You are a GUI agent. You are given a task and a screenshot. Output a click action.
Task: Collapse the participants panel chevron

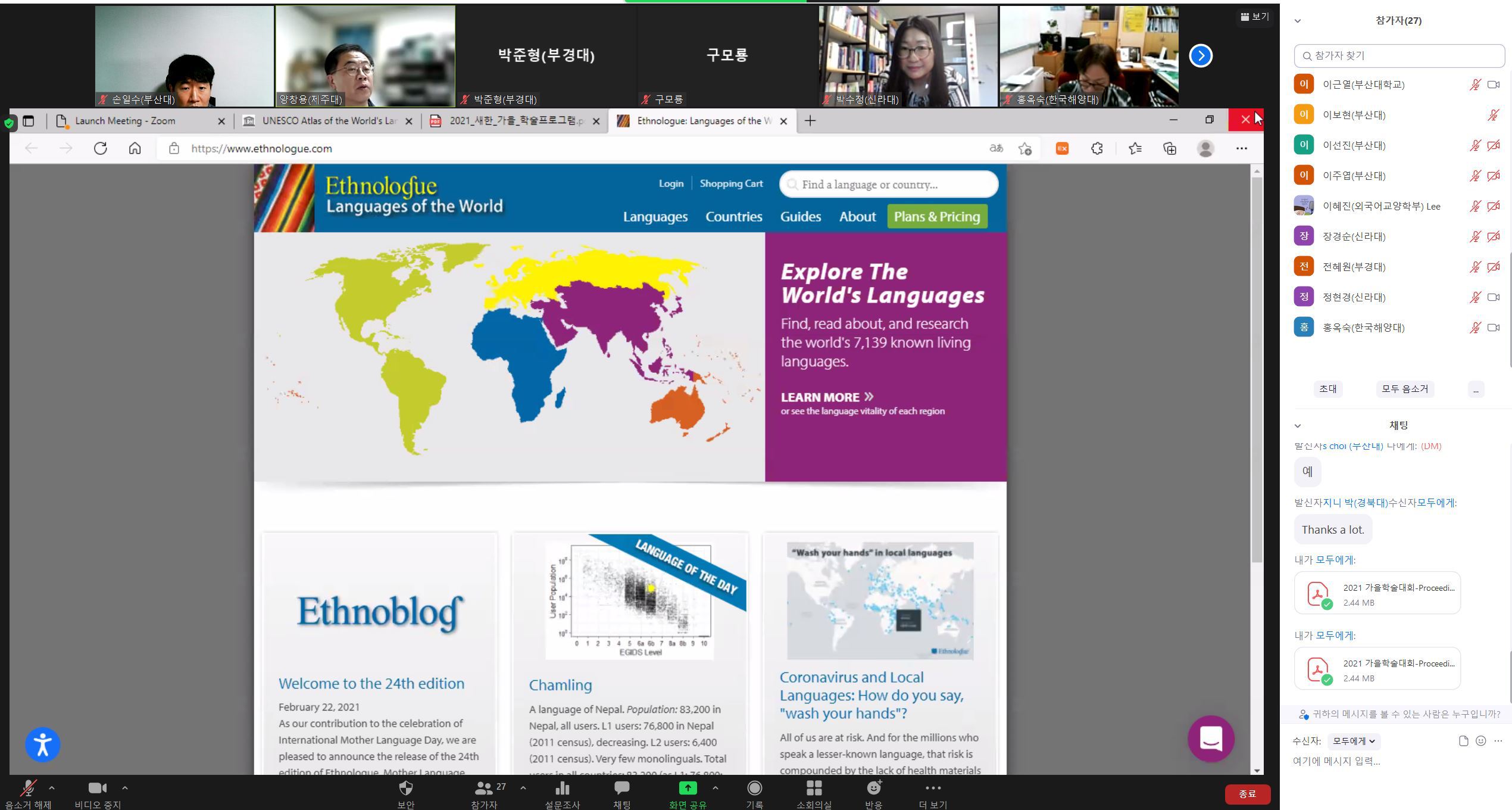click(1298, 21)
